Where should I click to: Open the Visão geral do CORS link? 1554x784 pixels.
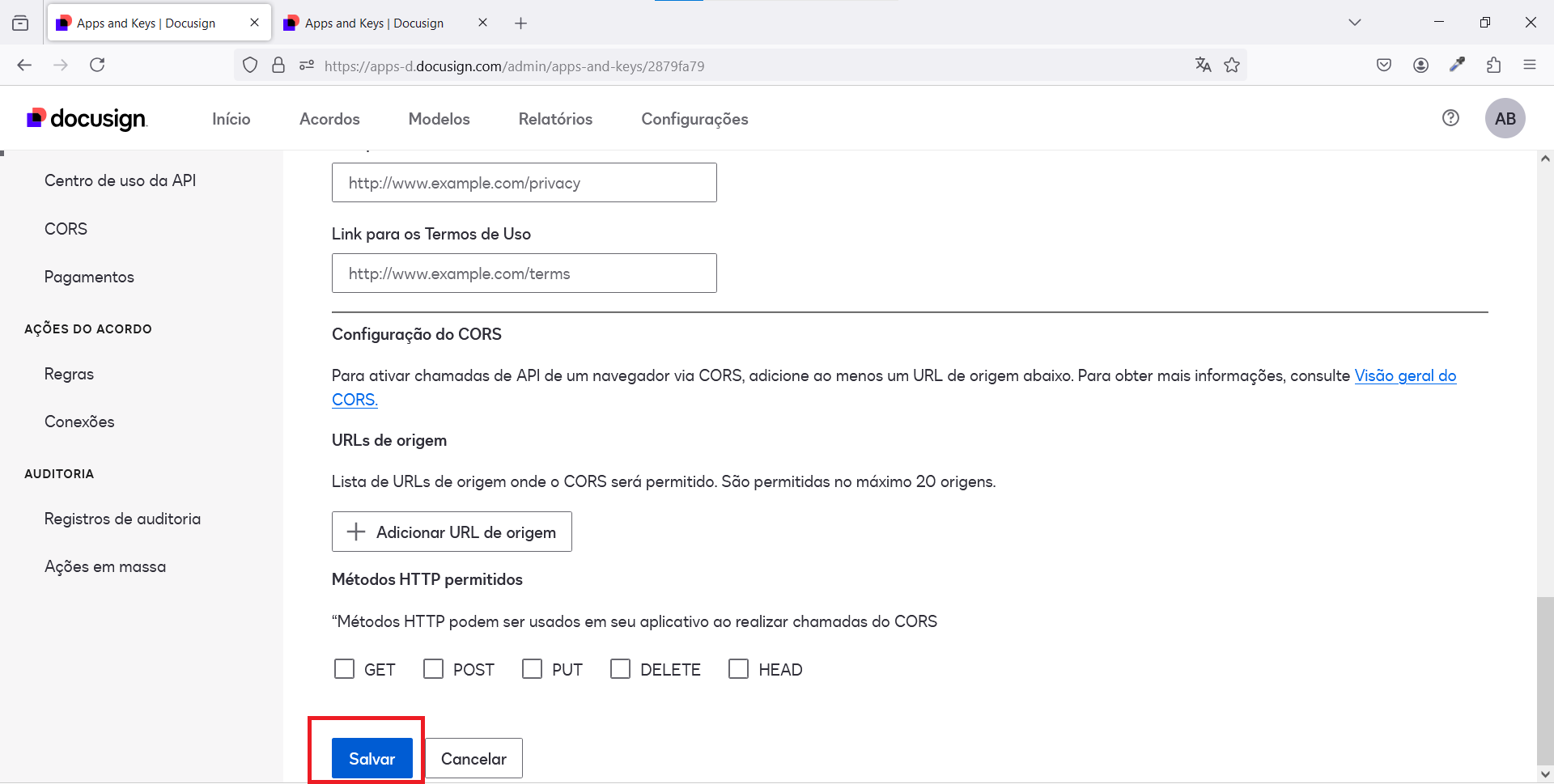[x=1405, y=375]
